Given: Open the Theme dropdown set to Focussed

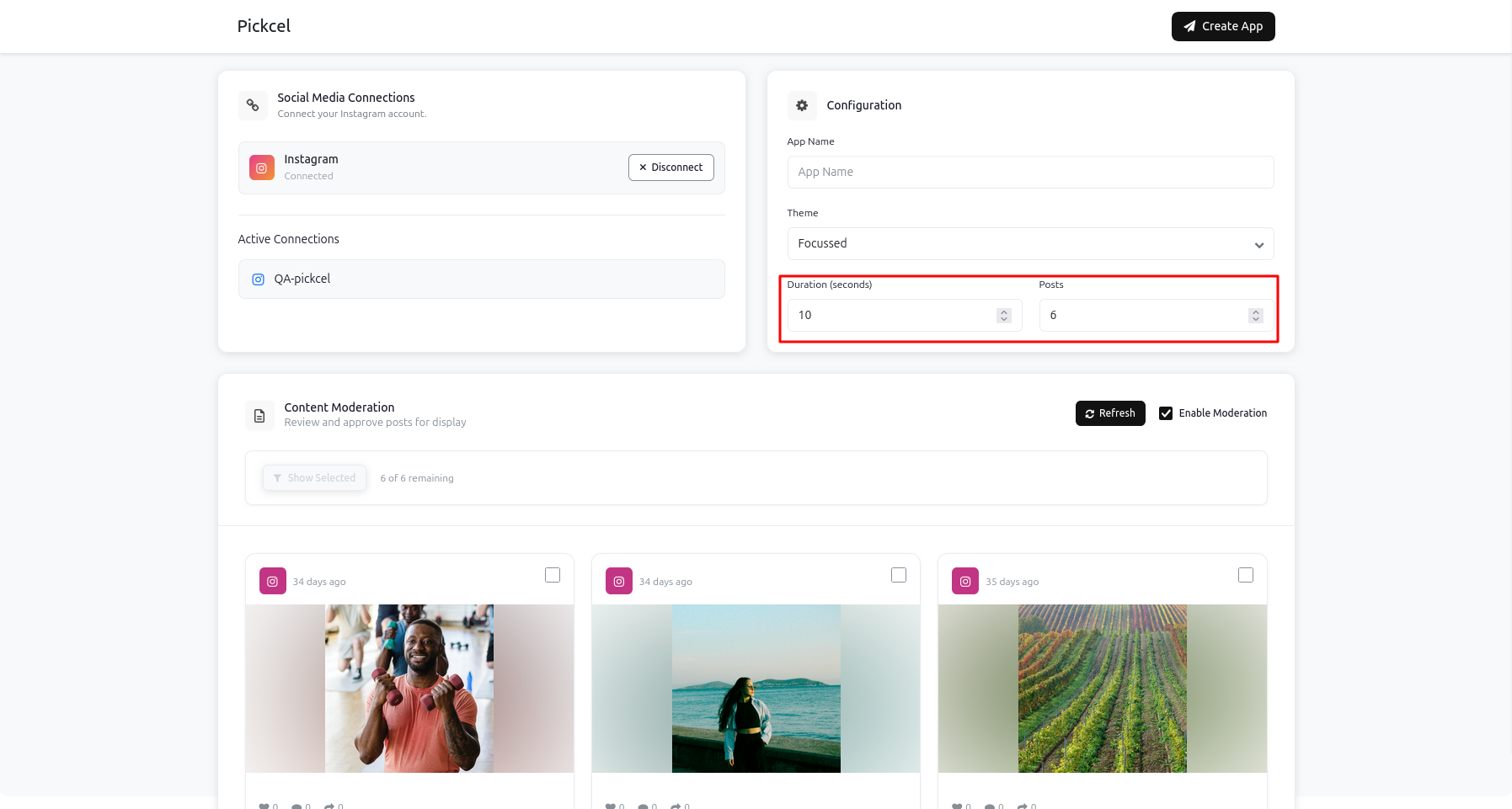Looking at the screenshot, I should tap(1030, 243).
